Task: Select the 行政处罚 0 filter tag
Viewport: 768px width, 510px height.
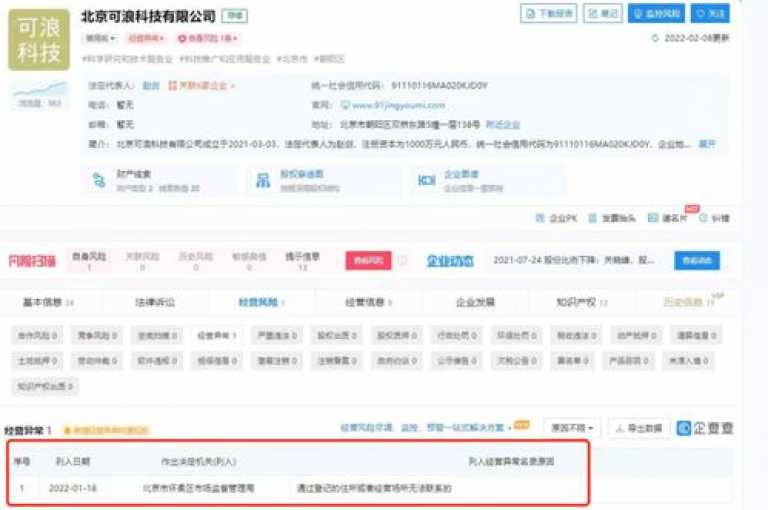Action: tap(456, 336)
